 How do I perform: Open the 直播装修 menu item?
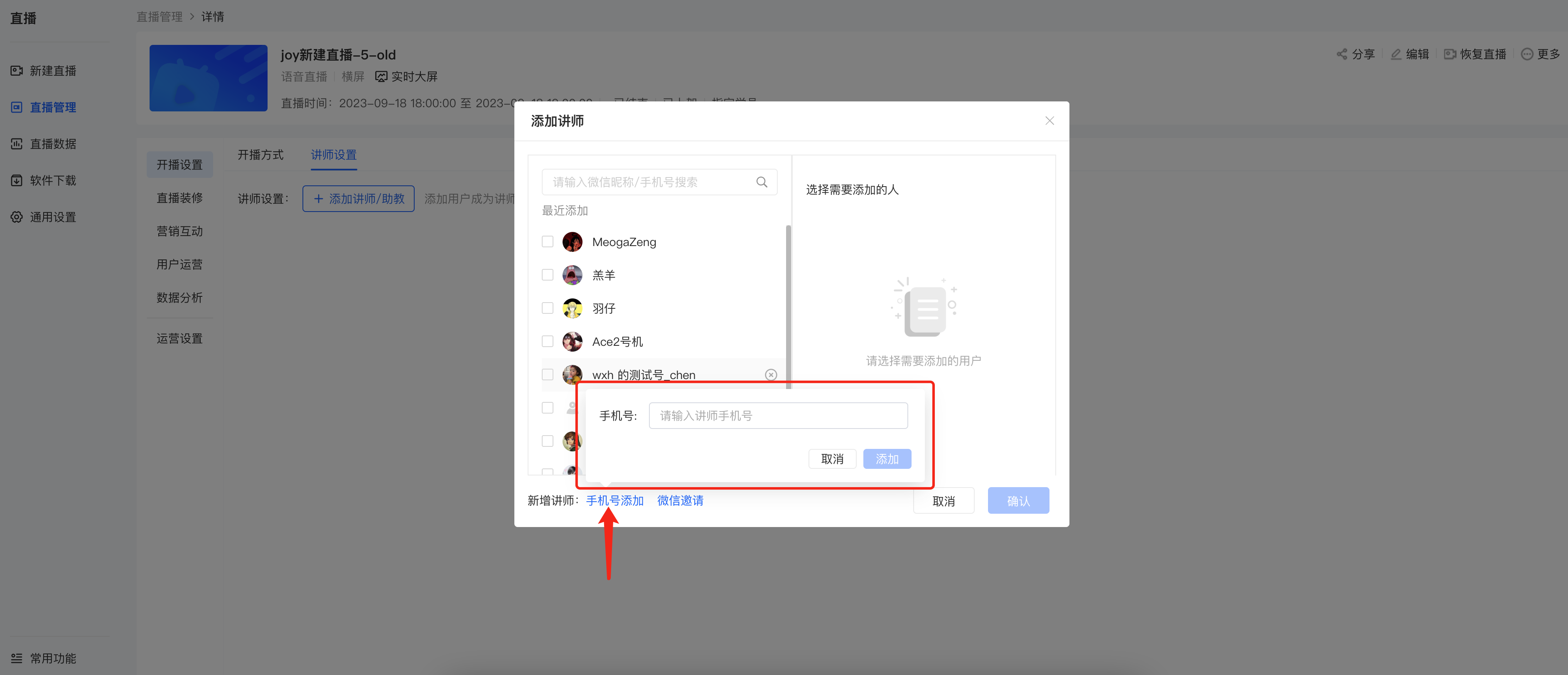point(179,198)
